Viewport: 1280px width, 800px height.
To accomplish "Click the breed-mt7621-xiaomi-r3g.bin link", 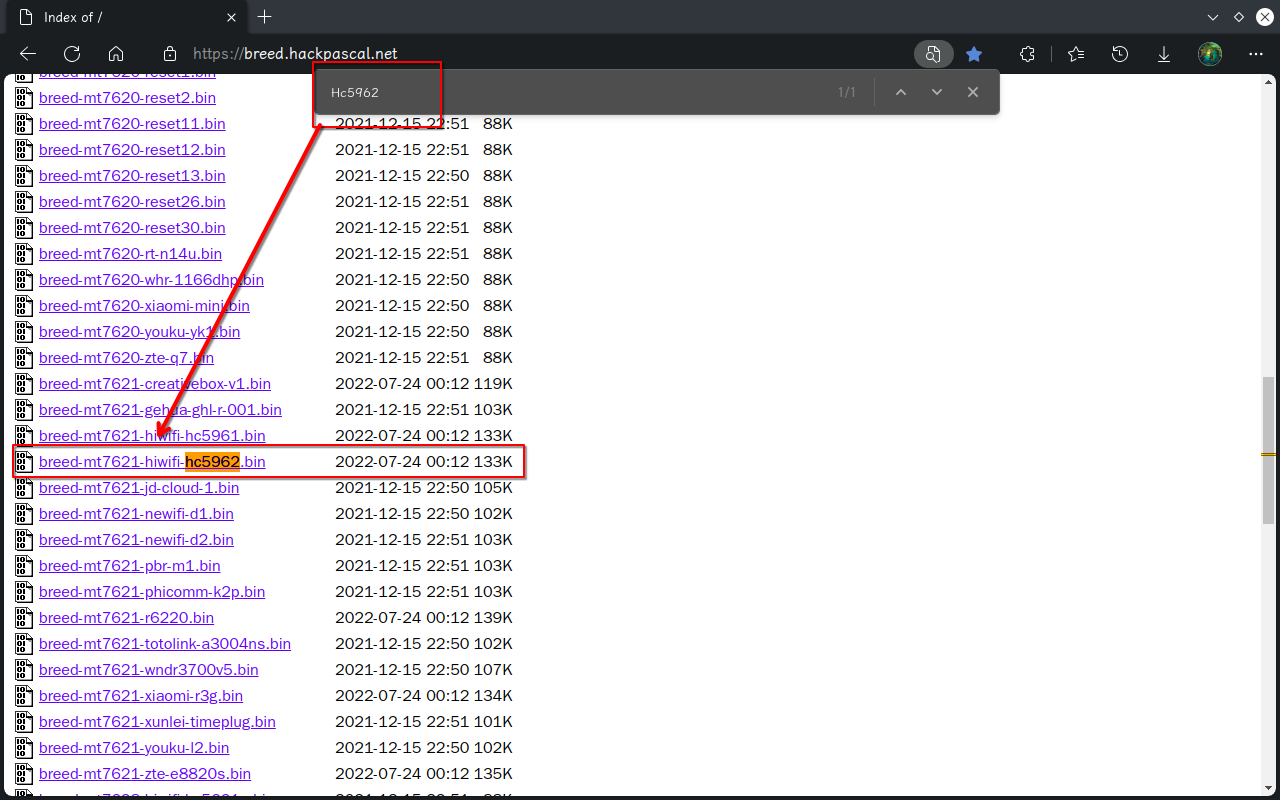I will 140,696.
